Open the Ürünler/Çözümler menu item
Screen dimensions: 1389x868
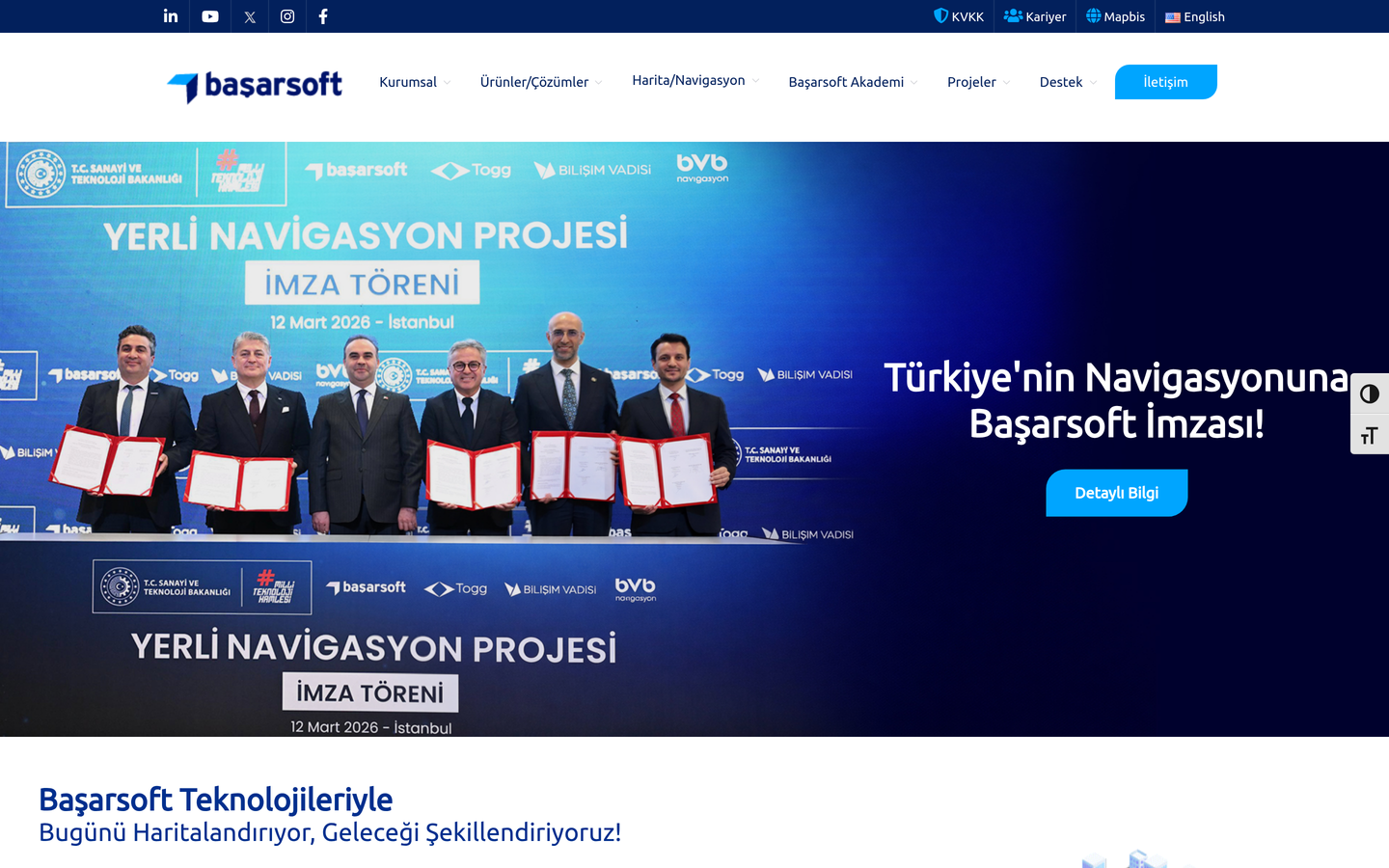tap(534, 82)
